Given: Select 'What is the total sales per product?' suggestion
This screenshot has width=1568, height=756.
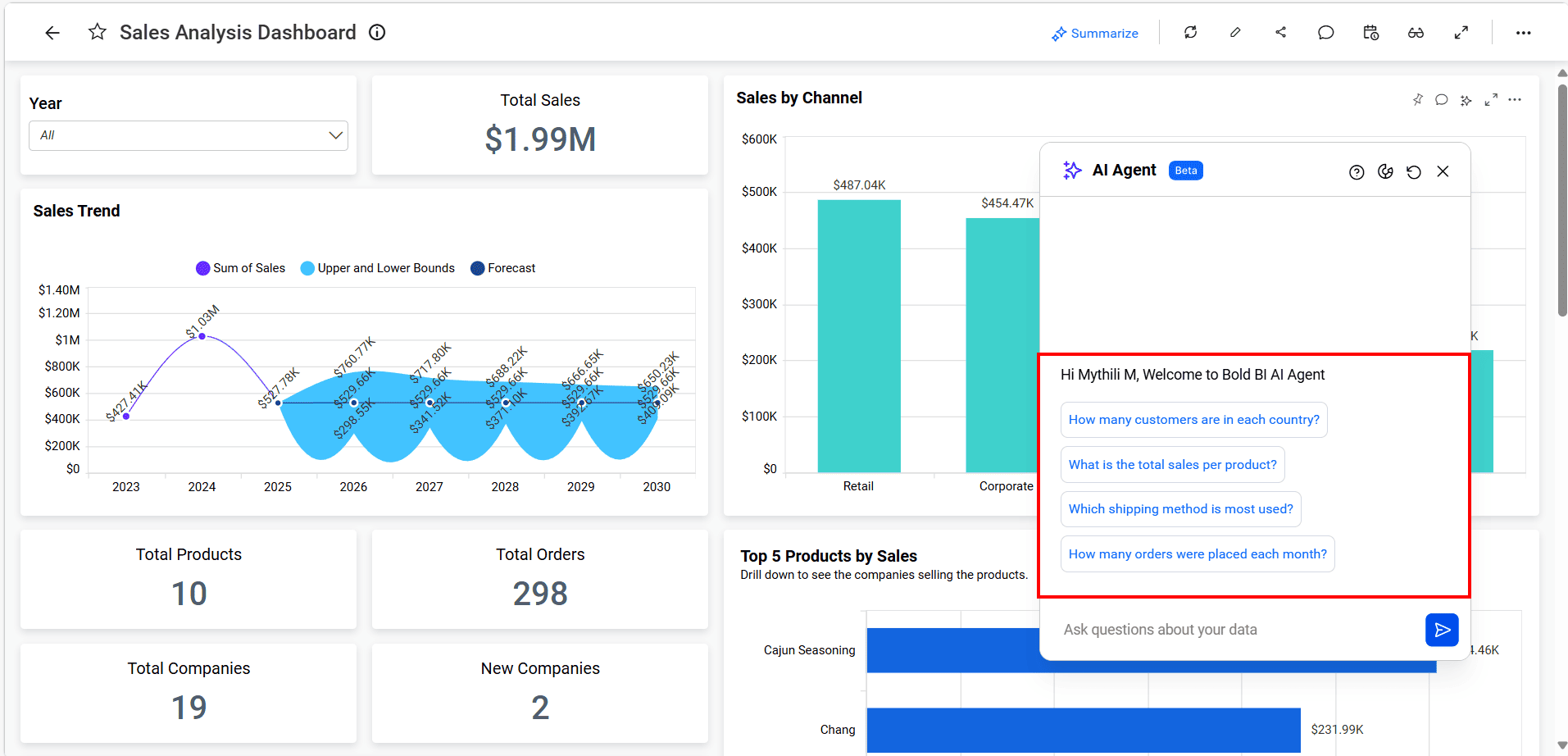Looking at the screenshot, I should click(1172, 465).
